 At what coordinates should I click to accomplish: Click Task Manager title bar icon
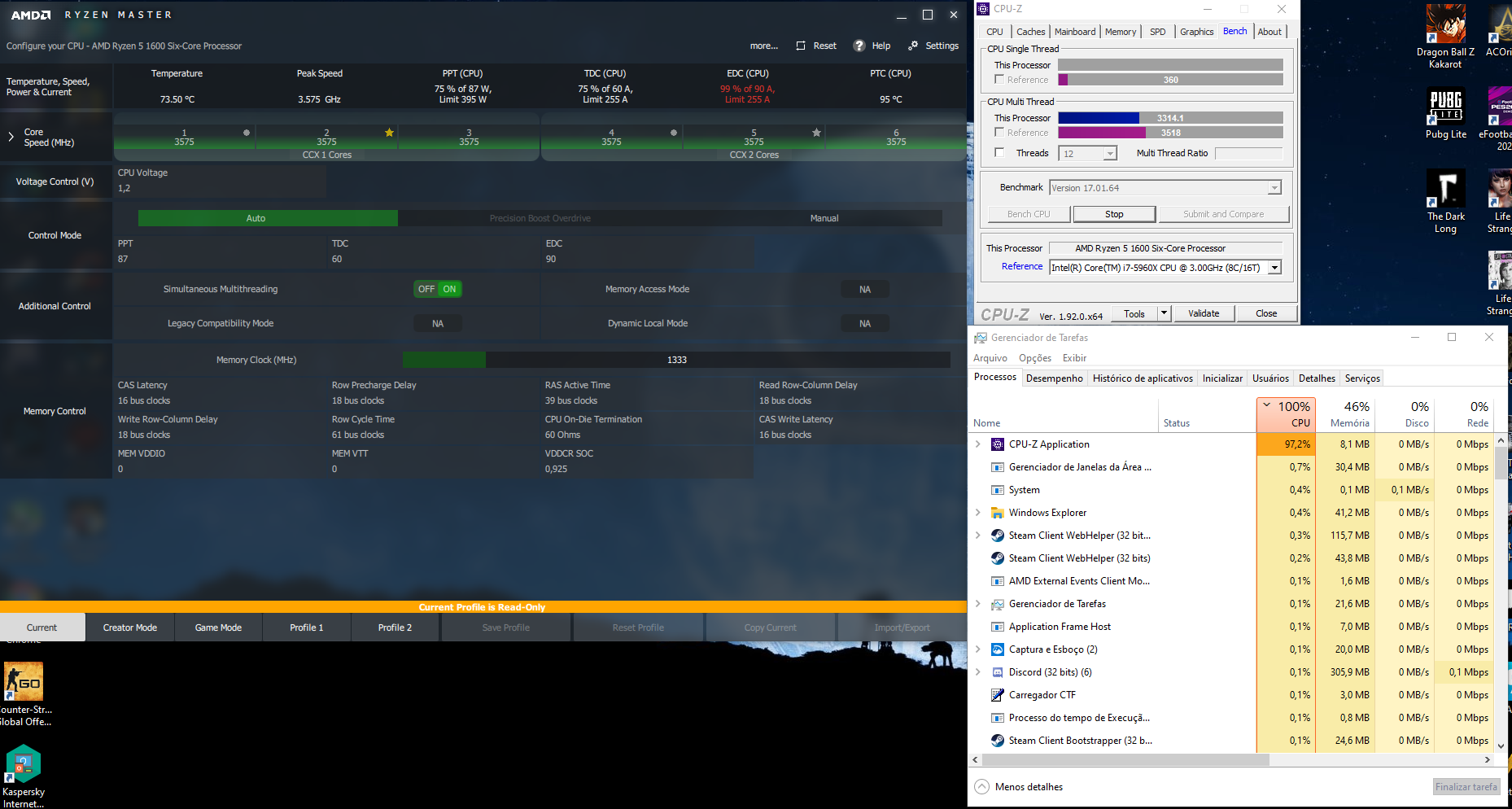tap(981, 338)
